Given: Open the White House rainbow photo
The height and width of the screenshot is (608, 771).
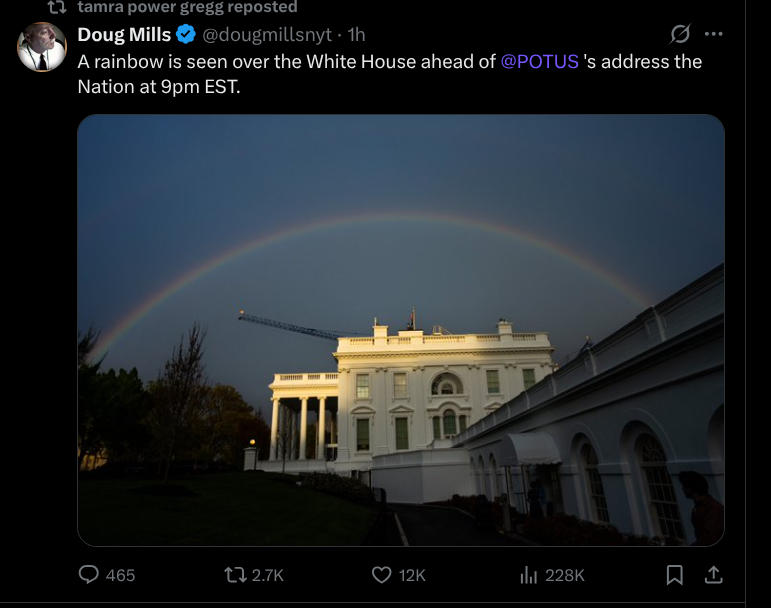Looking at the screenshot, I should pos(400,330).
